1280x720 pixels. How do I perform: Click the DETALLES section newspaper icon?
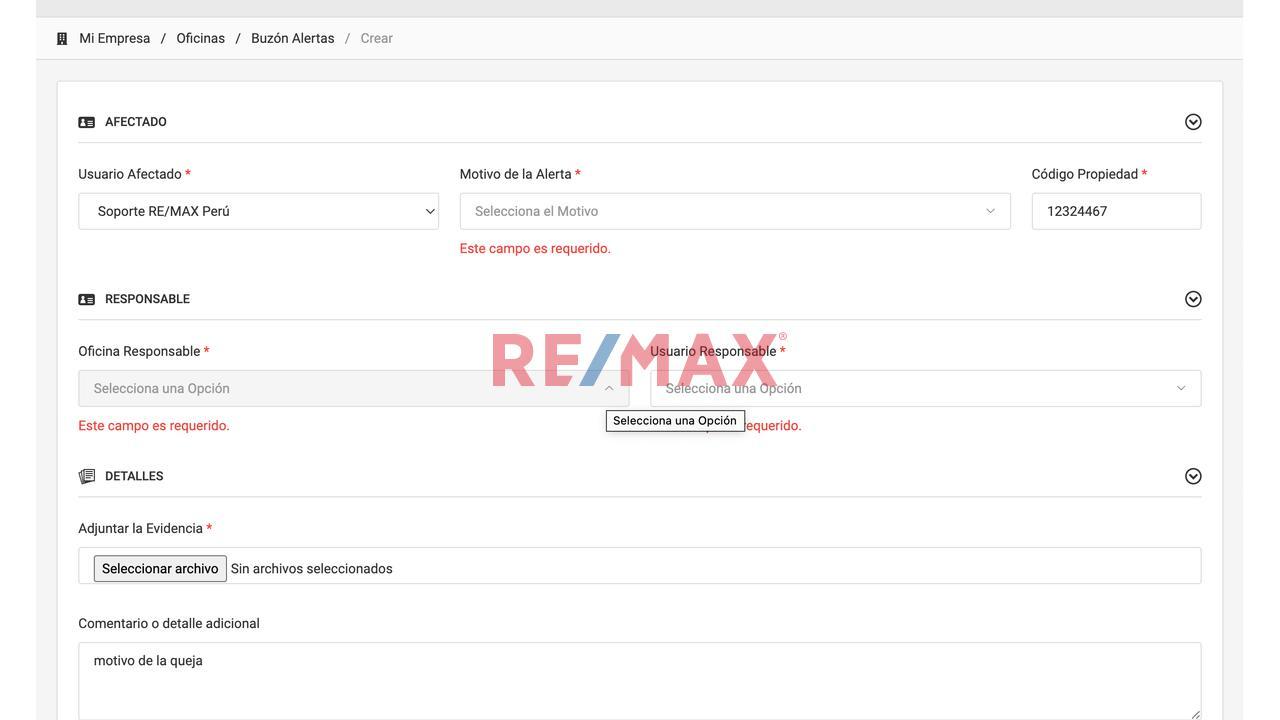point(87,476)
